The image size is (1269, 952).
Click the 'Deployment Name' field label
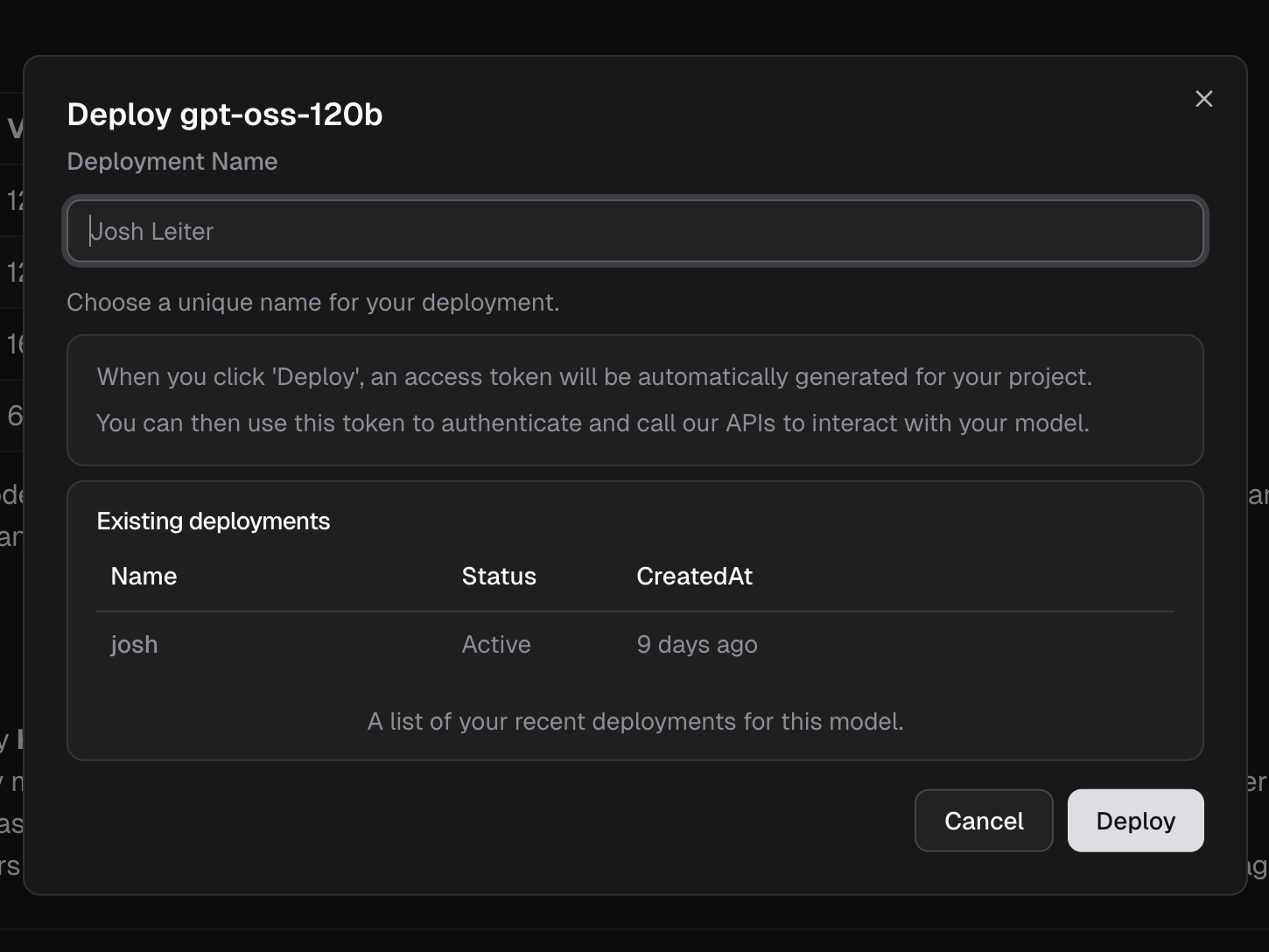click(172, 162)
